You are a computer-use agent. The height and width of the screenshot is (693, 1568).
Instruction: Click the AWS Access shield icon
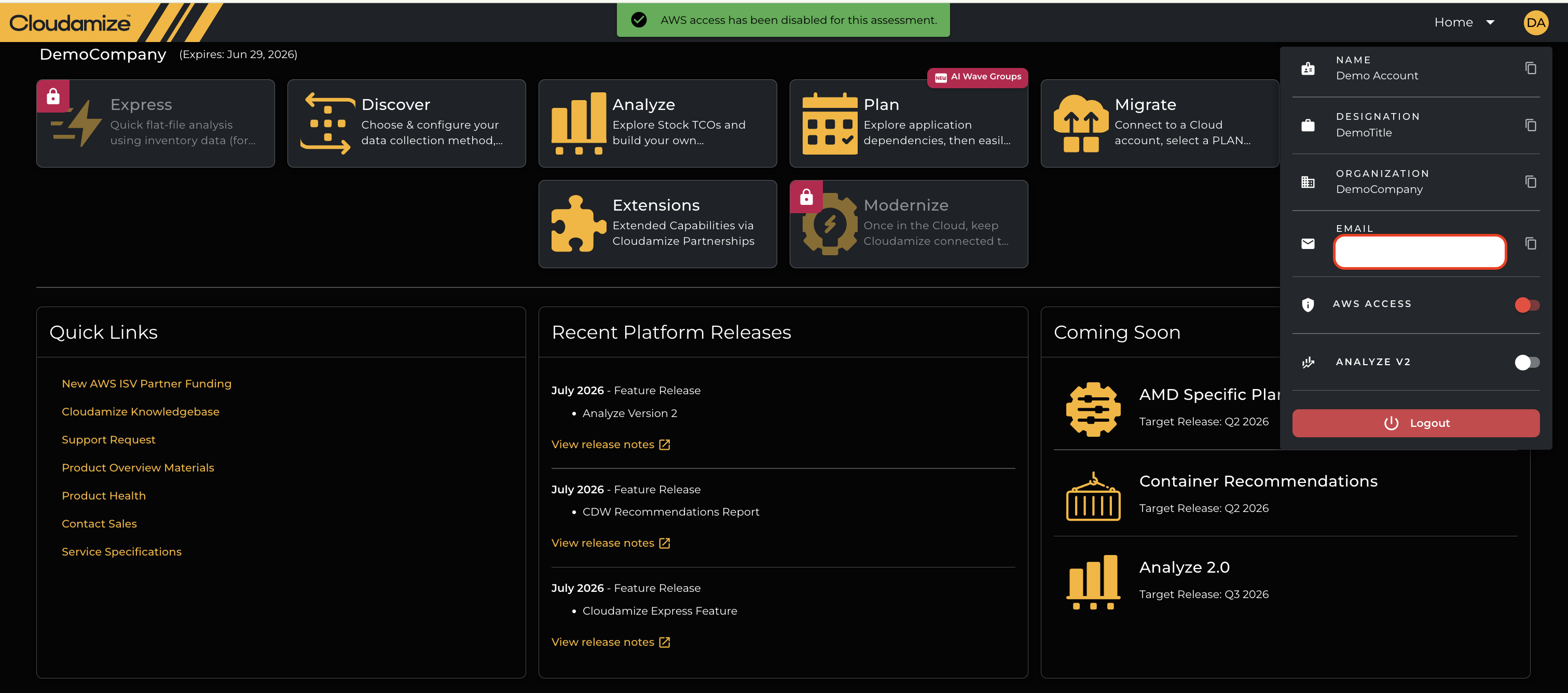pyautogui.click(x=1308, y=304)
